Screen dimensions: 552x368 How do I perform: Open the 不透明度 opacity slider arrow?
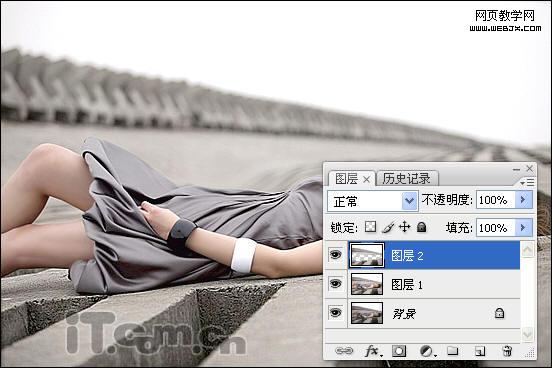pyautogui.click(x=523, y=200)
